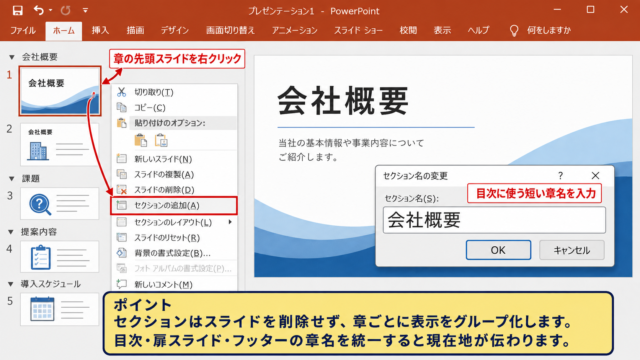640x360 pixels.
Task: Click the ? help button in dialog
Action: [x=560, y=176]
